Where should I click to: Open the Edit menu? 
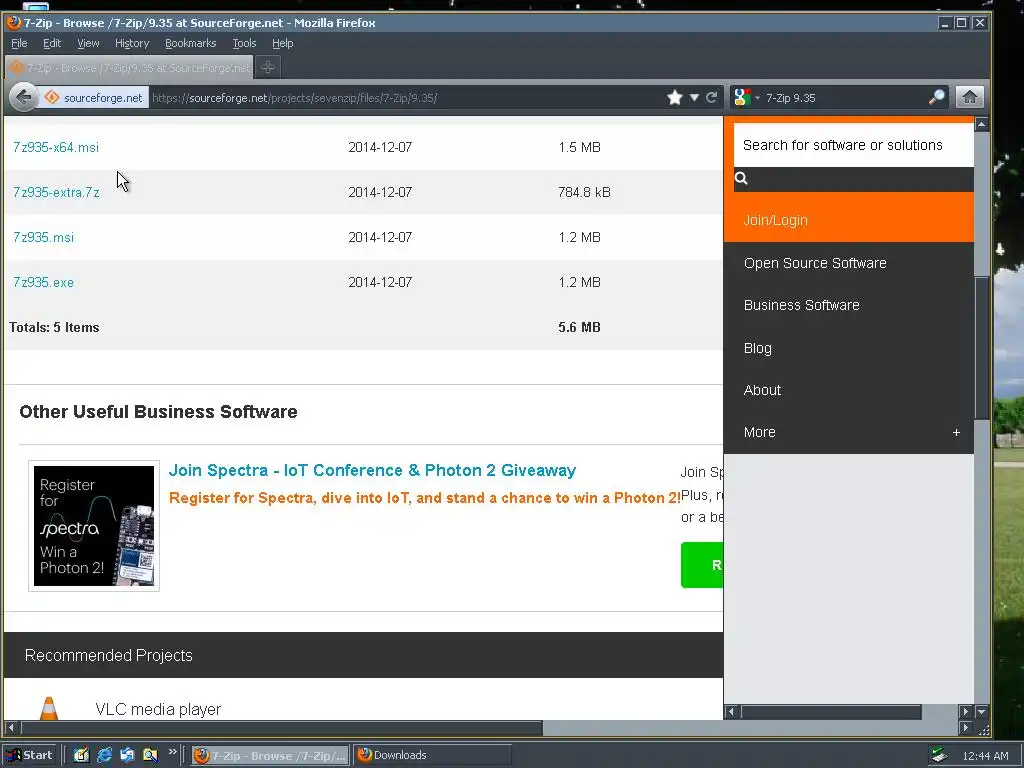pyautogui.click(x=52, y=43)
